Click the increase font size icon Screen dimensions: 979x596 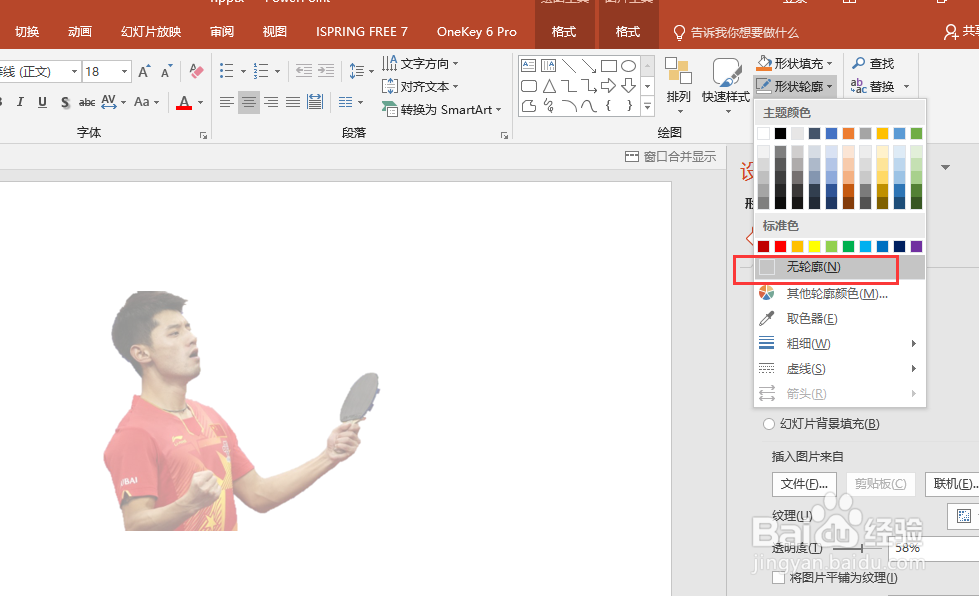click(x=144, y=71)
